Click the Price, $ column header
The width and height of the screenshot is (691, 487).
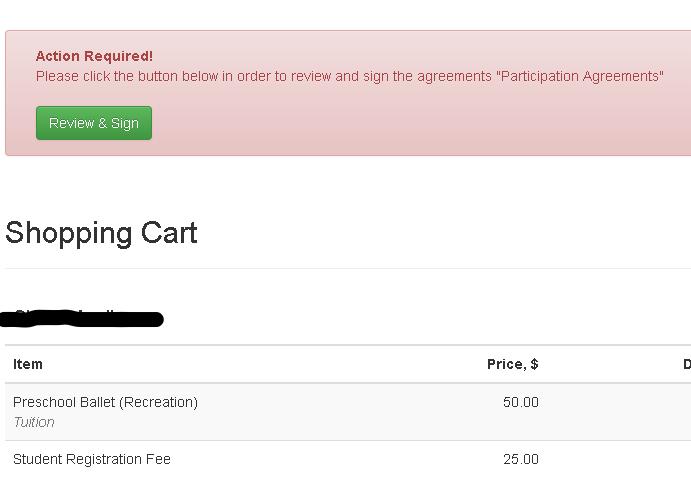[512, 364]
